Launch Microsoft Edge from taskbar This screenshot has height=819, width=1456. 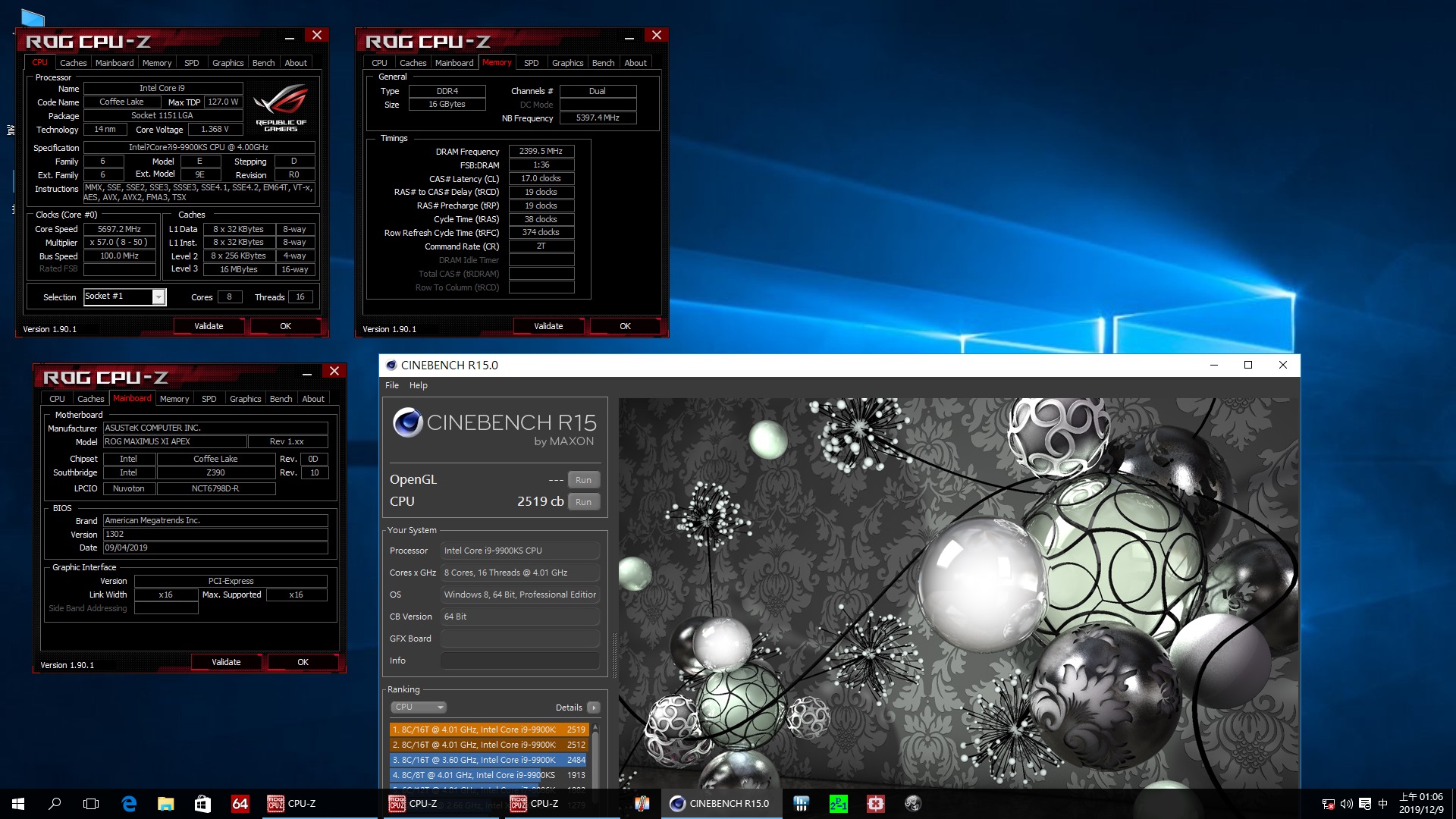(x=129, y=804)
